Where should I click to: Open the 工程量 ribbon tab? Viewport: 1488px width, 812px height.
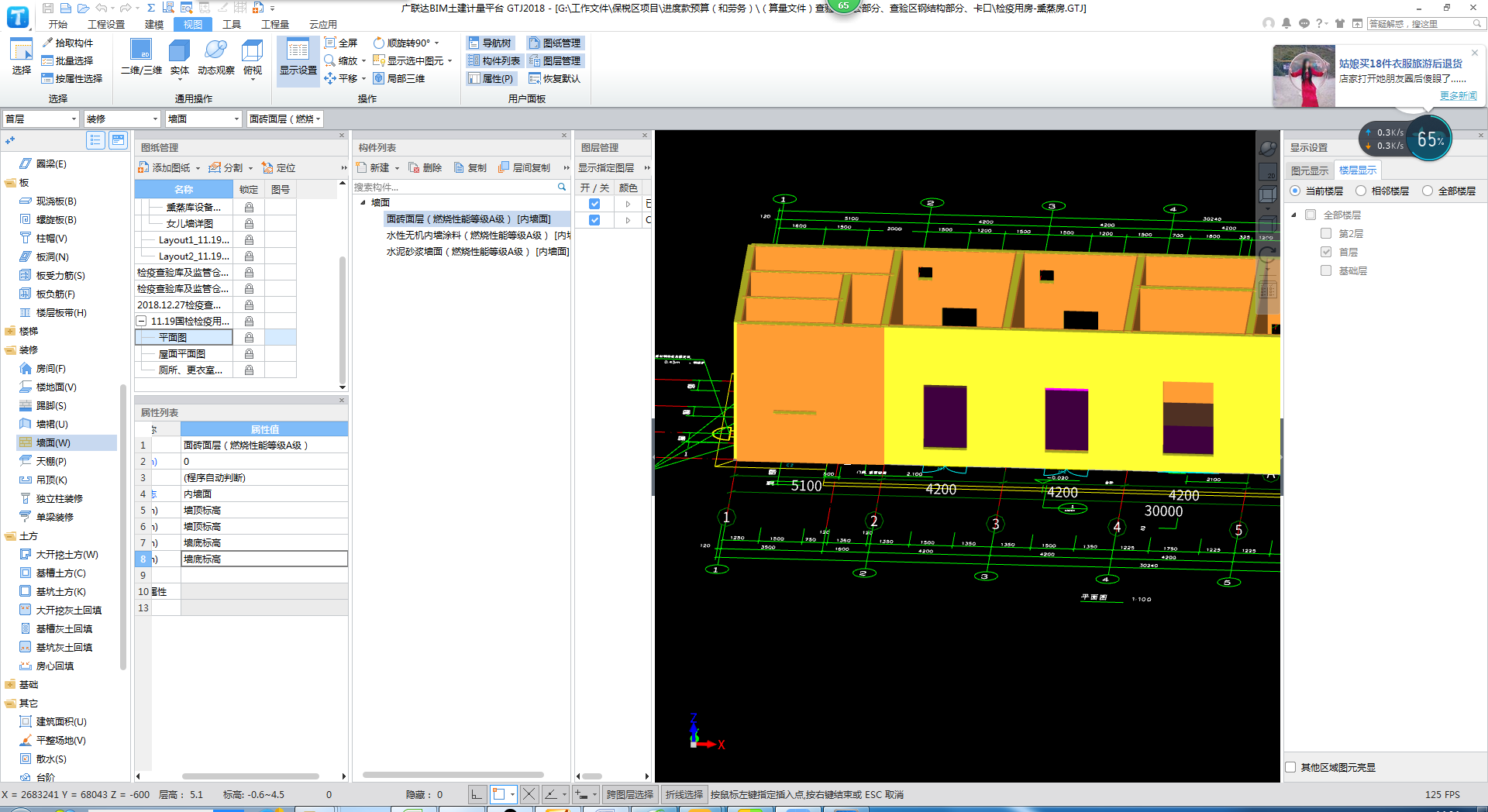point(275,24)
